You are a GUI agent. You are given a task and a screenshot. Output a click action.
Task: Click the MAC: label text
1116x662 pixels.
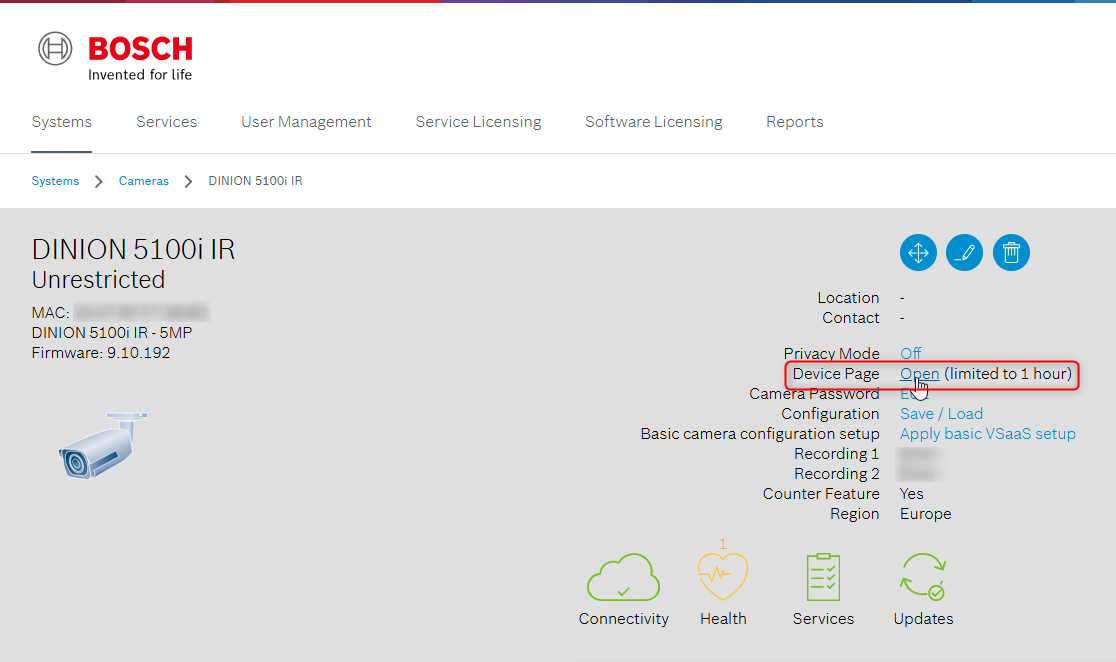(51, 312)
